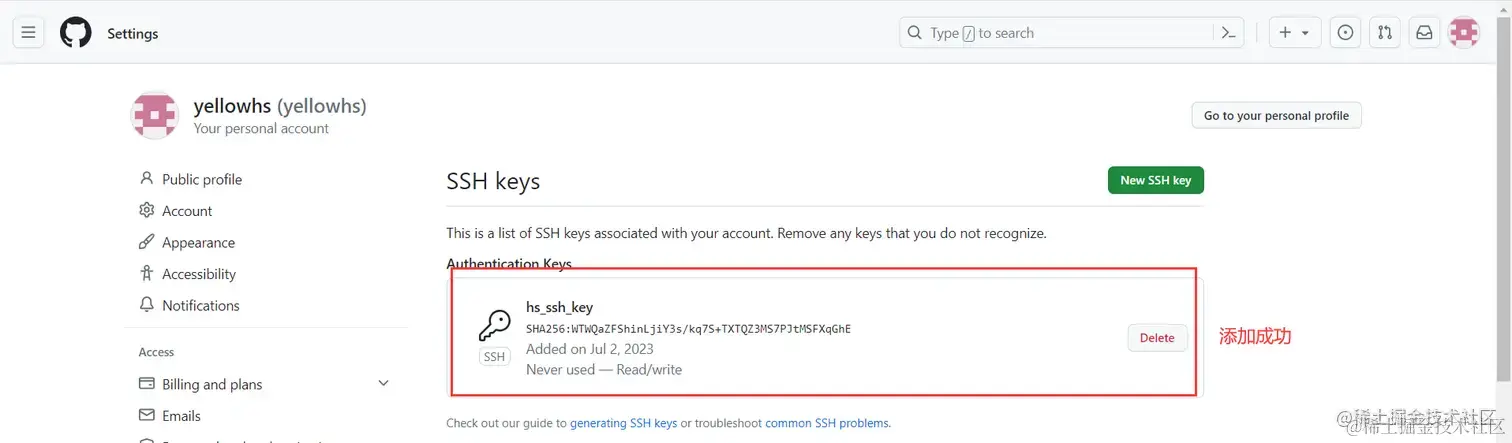Delete the hs_ssh_key key
Screen dimensions: 1512x443
coord(1157,338)
